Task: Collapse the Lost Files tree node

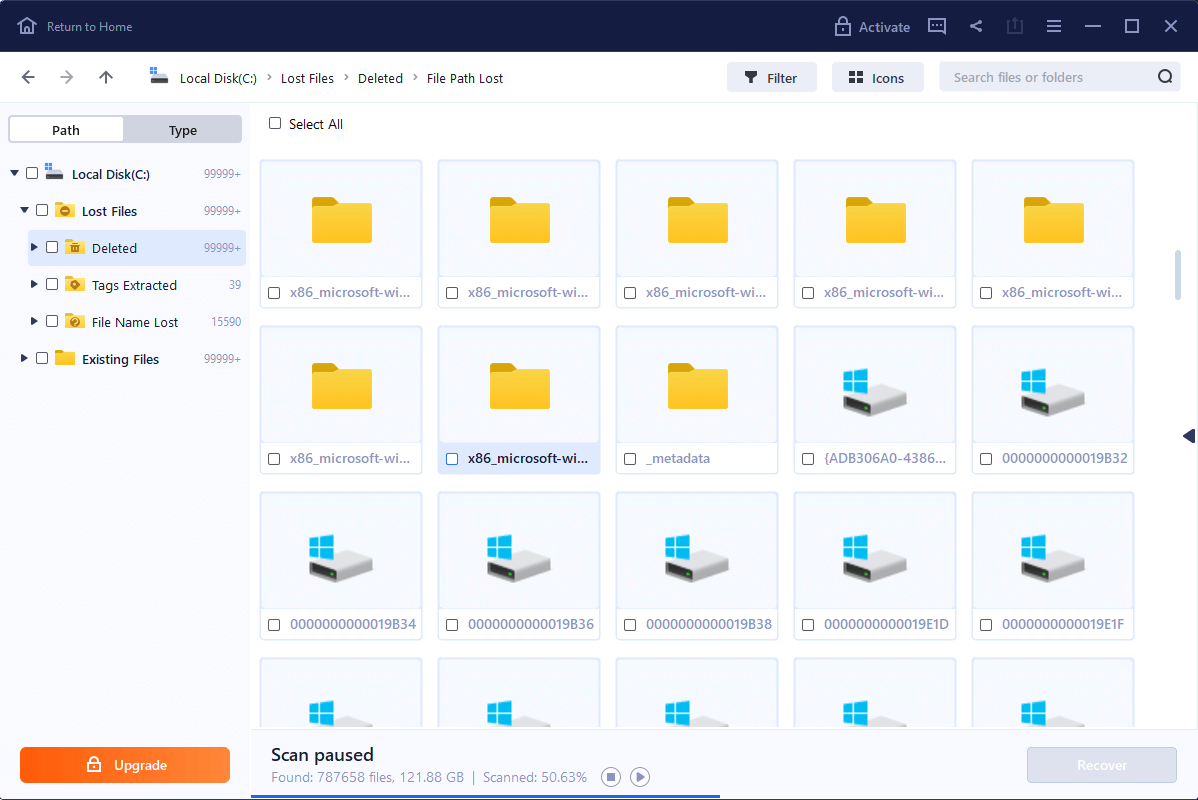Action: click(24, 211)
